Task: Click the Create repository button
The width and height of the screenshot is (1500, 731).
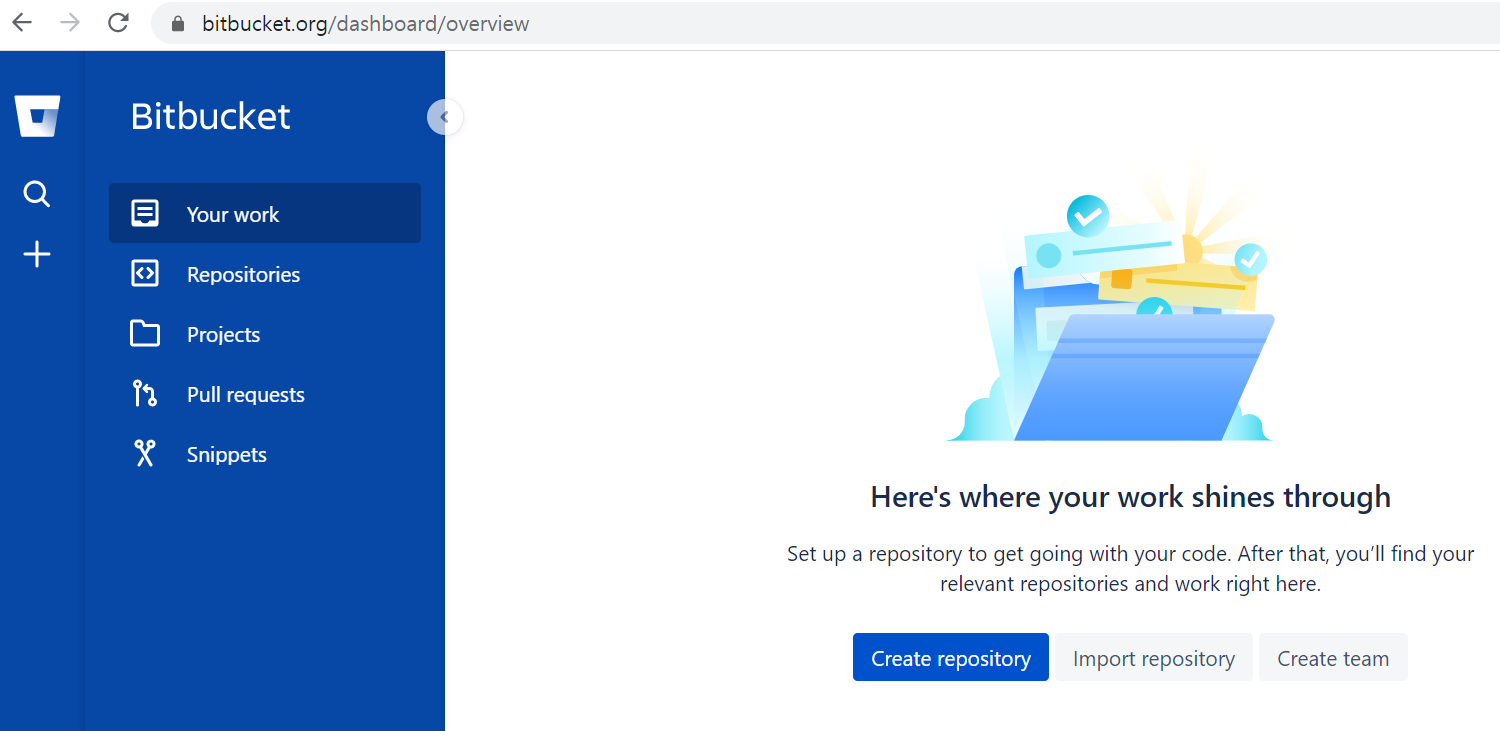Action: point(951,657)
